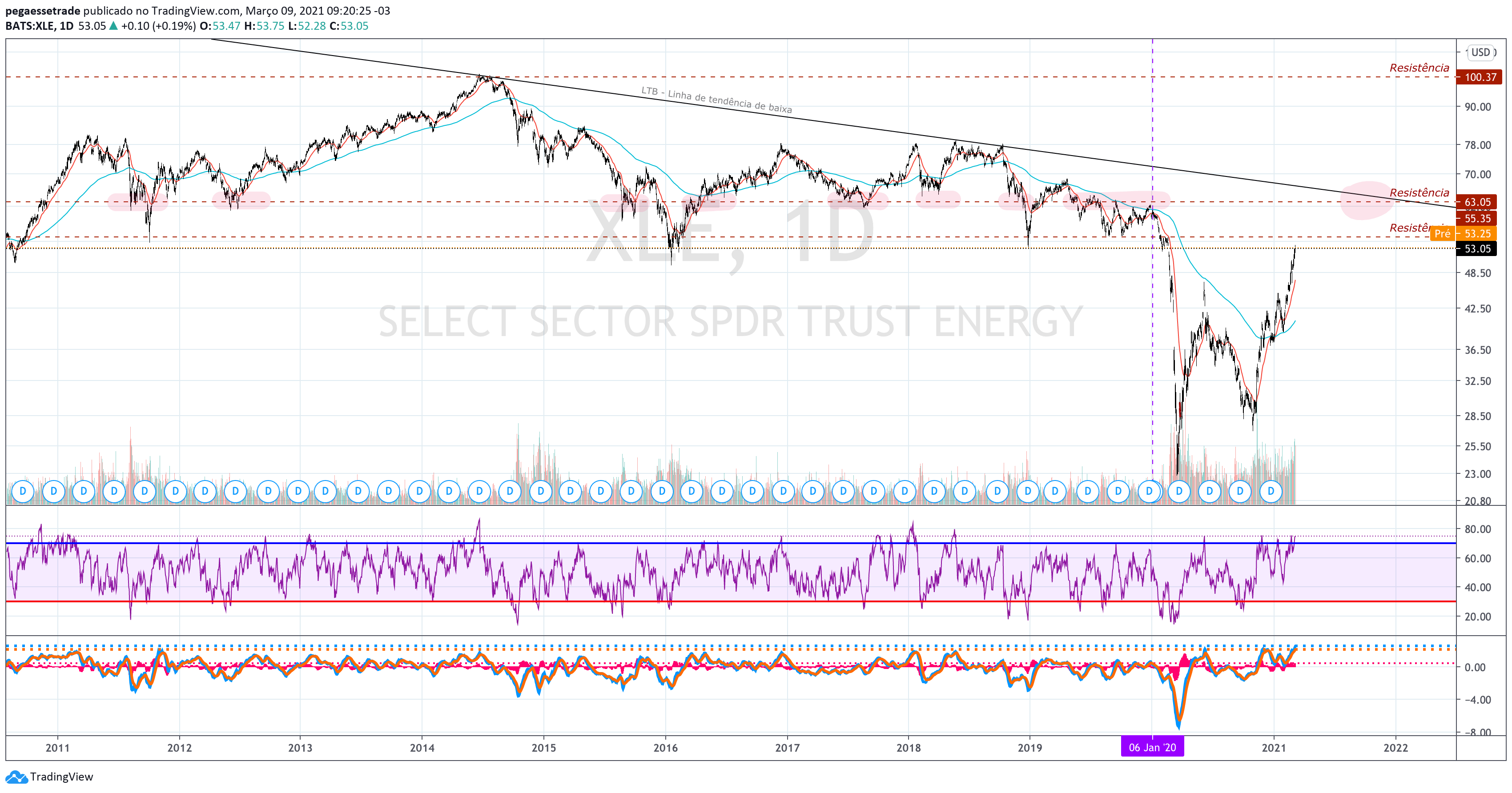This screenshot has width=1512, height=793.
Task: Select the purple 06 Jan '20 date label
Action: (x=1152, y=747)
